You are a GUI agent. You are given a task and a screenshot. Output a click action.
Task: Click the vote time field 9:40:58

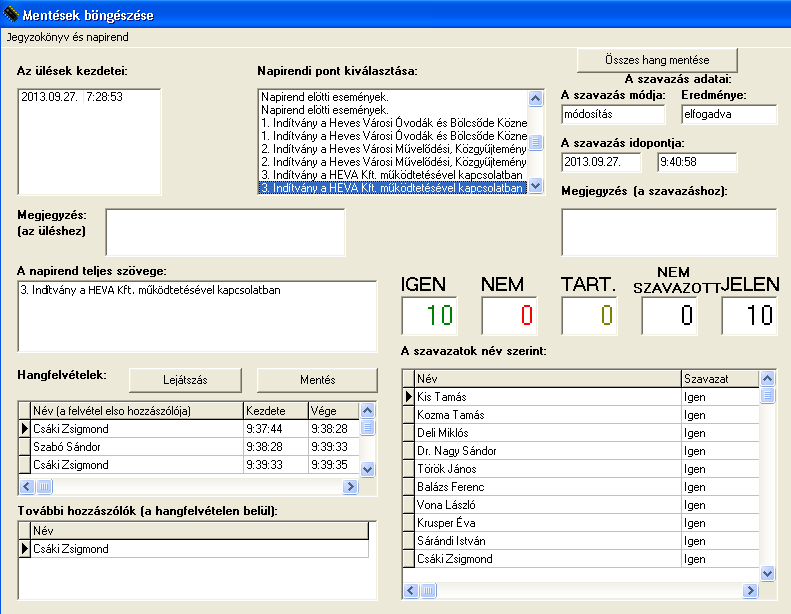click(x=697, y=162)
